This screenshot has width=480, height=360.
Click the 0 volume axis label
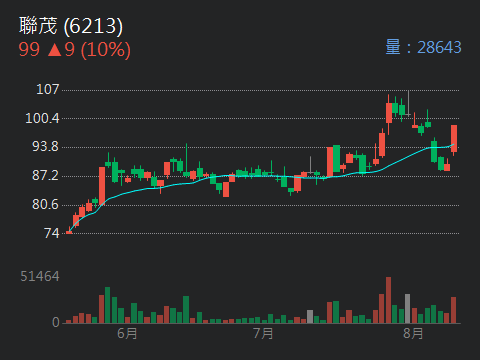click(x=56, y=322)
